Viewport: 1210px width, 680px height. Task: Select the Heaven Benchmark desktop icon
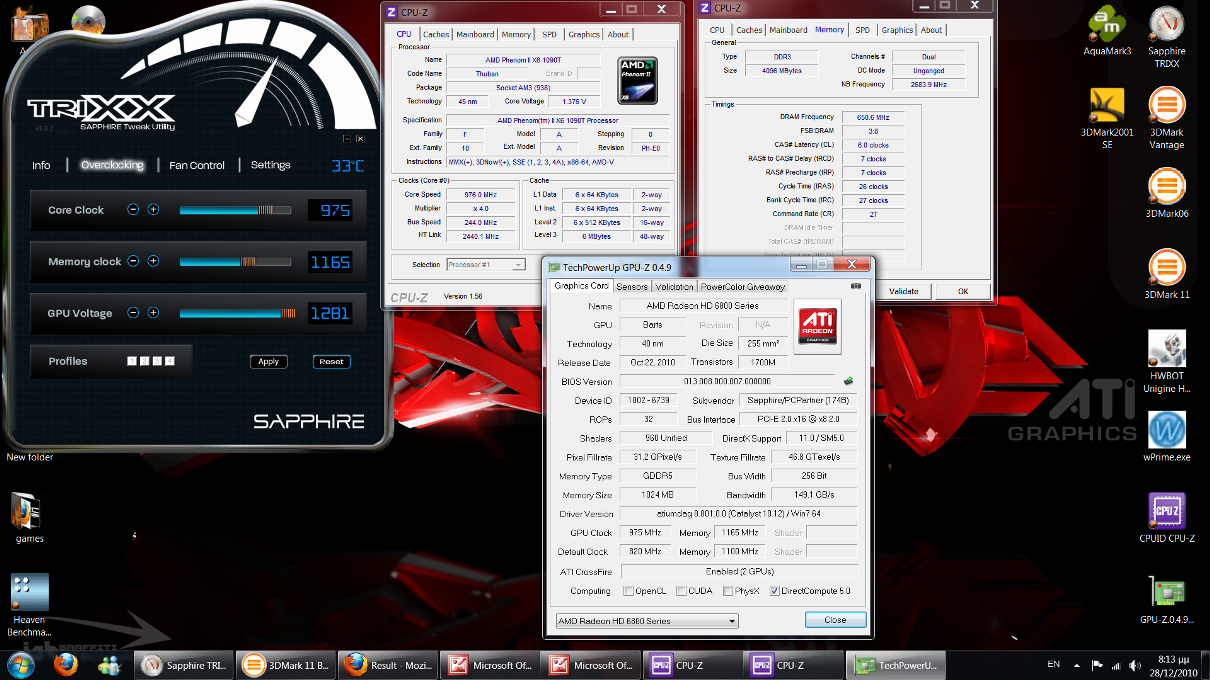[29, 605]
